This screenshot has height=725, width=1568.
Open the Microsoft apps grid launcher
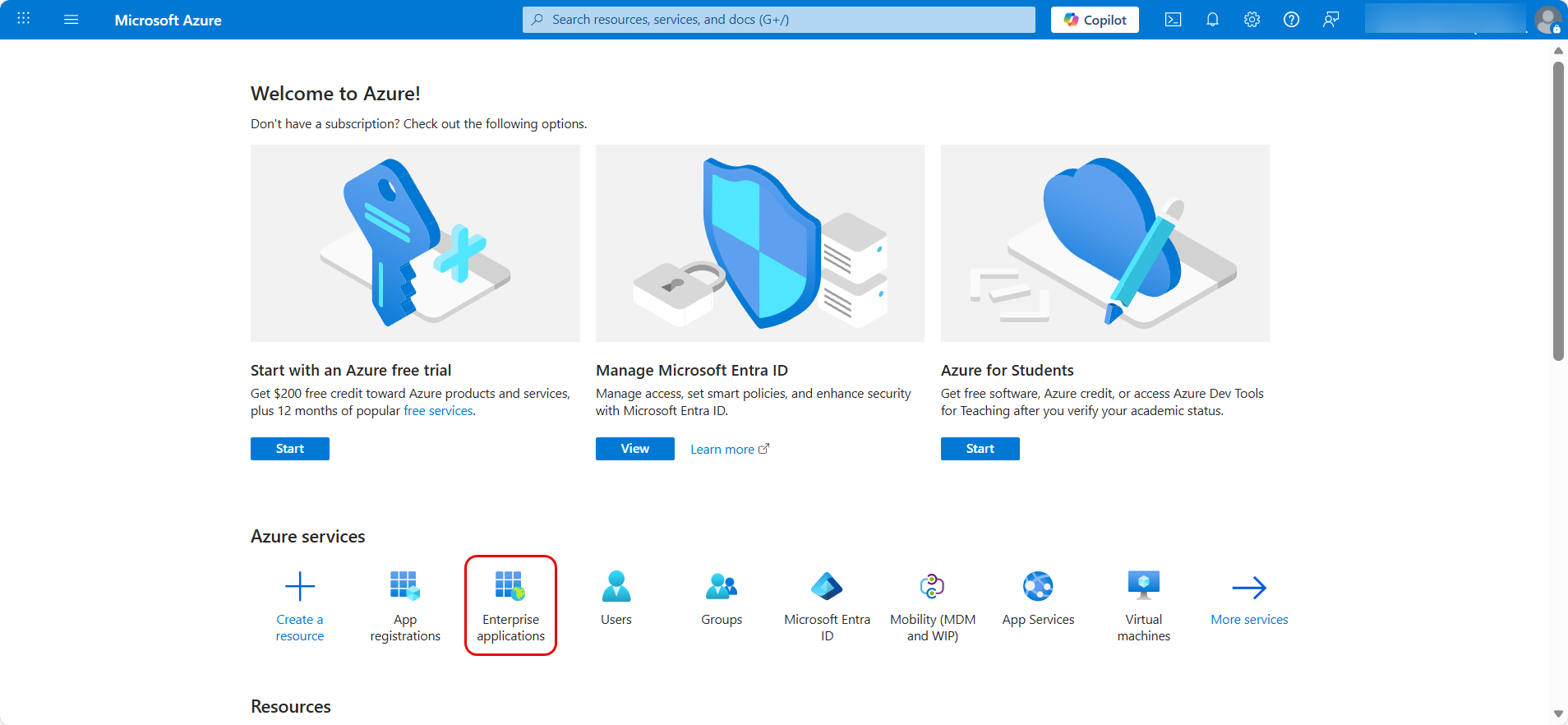(24, 19)
